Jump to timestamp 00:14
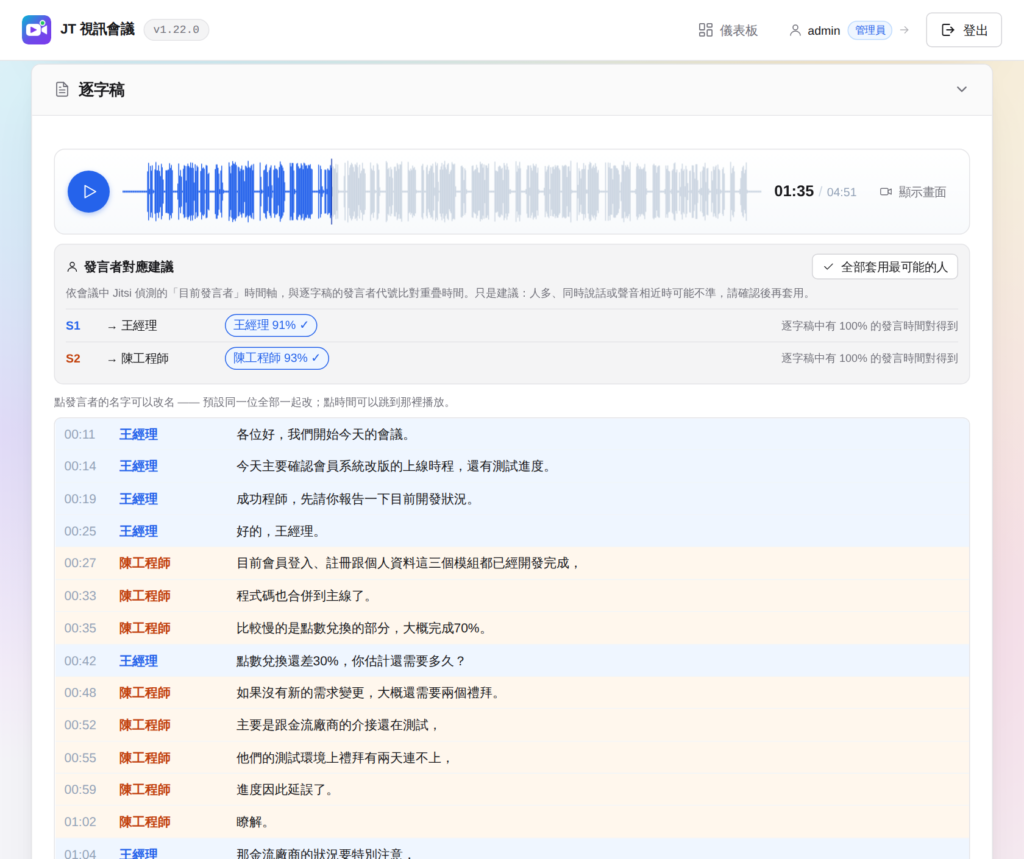Image resolution: width=1024 pixels, height=859 pixels. pyautogui.click(x=80, y=466)
